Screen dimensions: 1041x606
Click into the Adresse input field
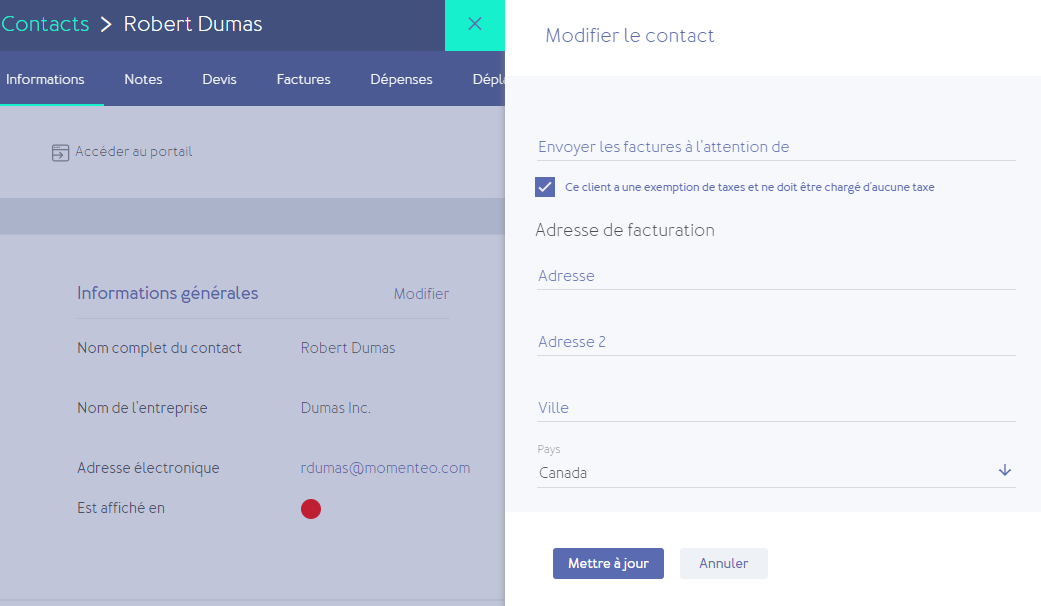[775, 276]
